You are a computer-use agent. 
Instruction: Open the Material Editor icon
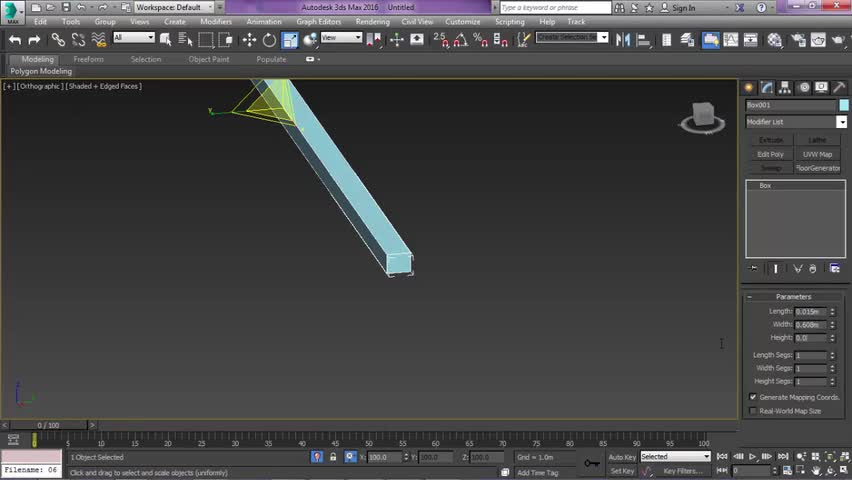[x=775, y=40]
